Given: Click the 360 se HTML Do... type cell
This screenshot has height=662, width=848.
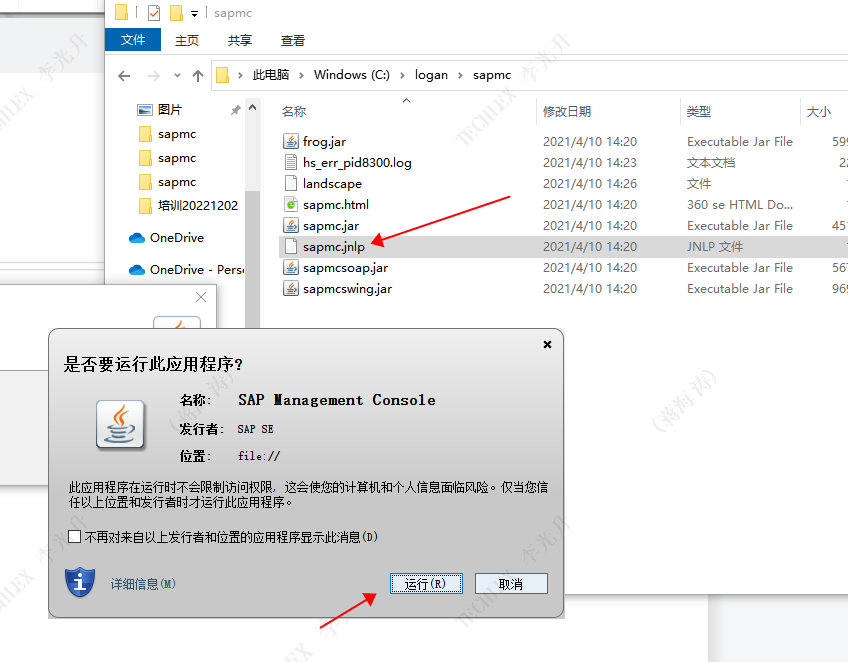Looking at the screenshot, I should [740, 204].
